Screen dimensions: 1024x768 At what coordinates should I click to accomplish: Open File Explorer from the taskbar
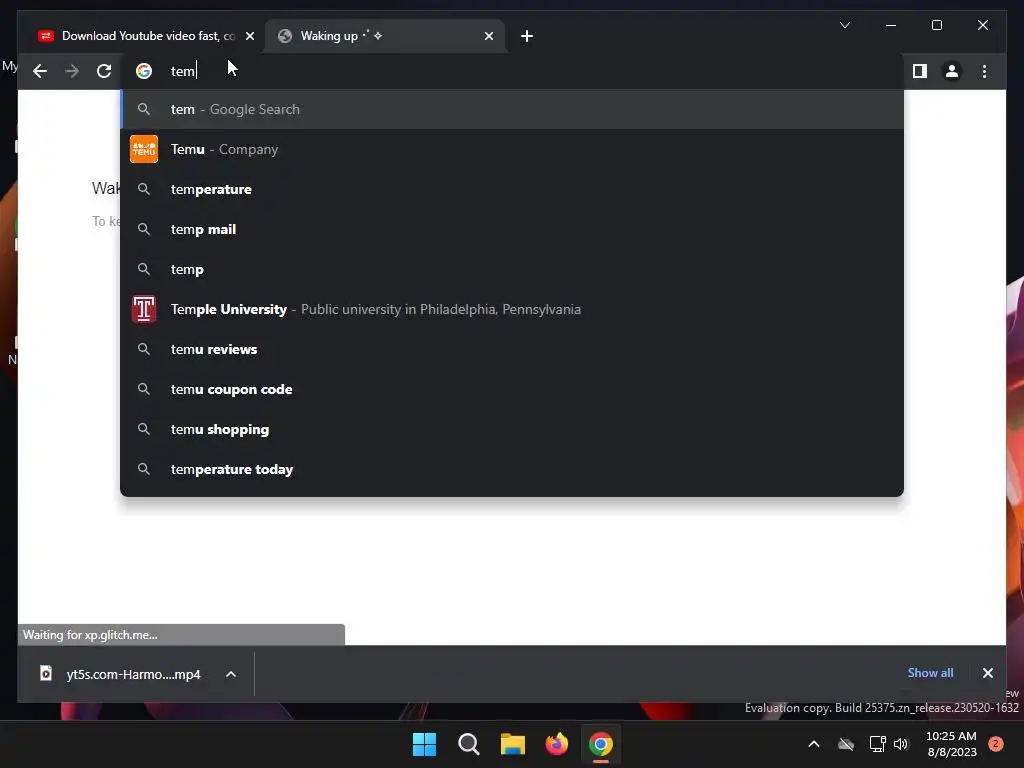(x=513, y=744)
